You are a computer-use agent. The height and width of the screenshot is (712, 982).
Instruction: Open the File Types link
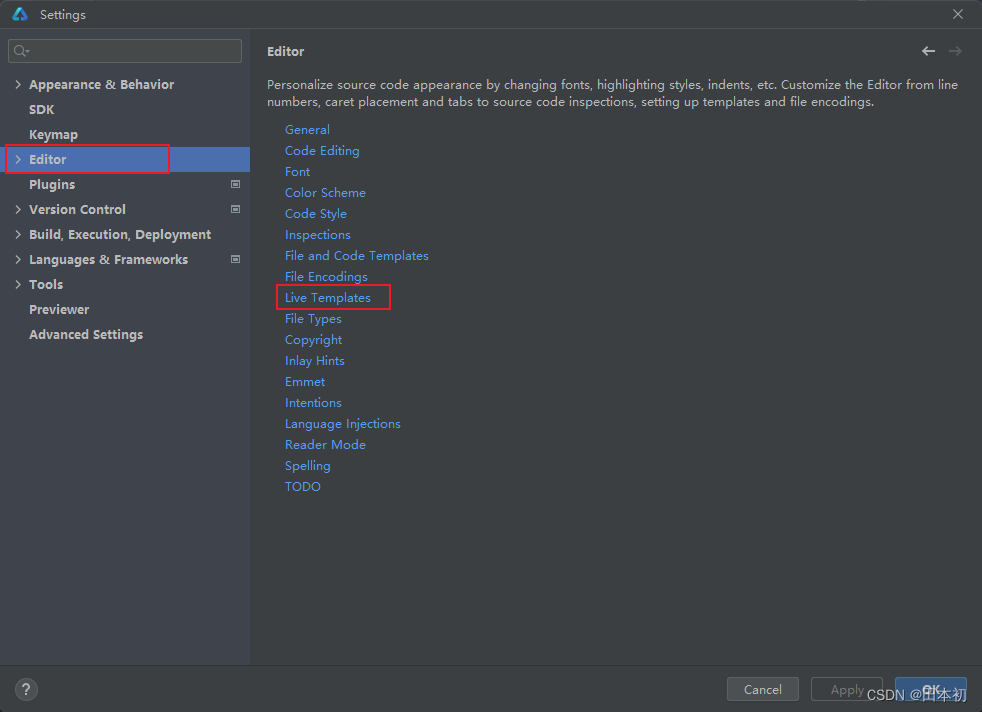(313, 319)
